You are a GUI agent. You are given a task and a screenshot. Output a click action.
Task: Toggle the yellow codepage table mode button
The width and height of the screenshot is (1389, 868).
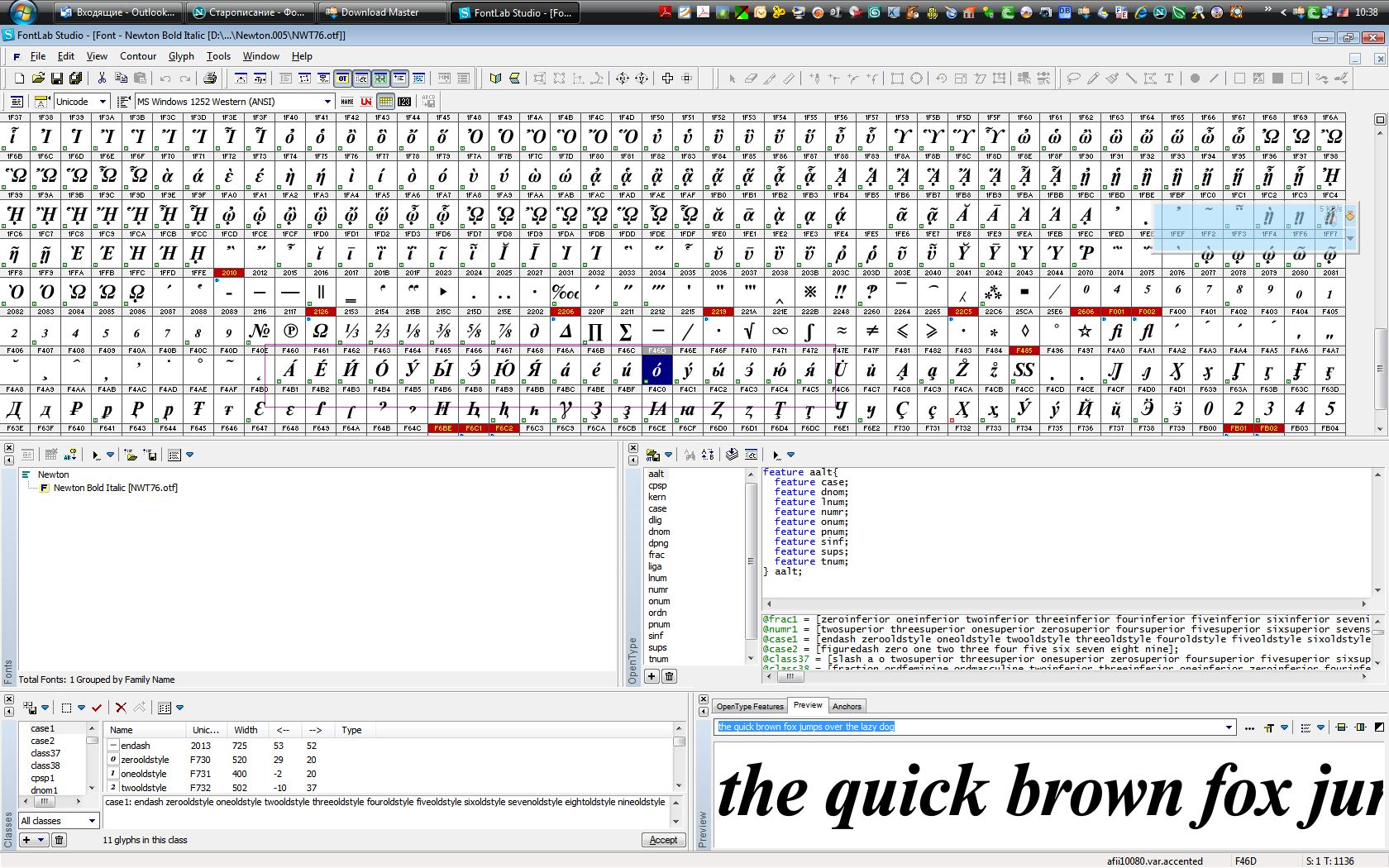click(x=385, y=102)
